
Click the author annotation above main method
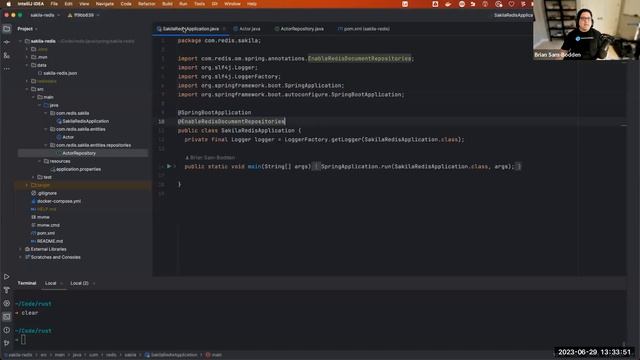[211, 158]
